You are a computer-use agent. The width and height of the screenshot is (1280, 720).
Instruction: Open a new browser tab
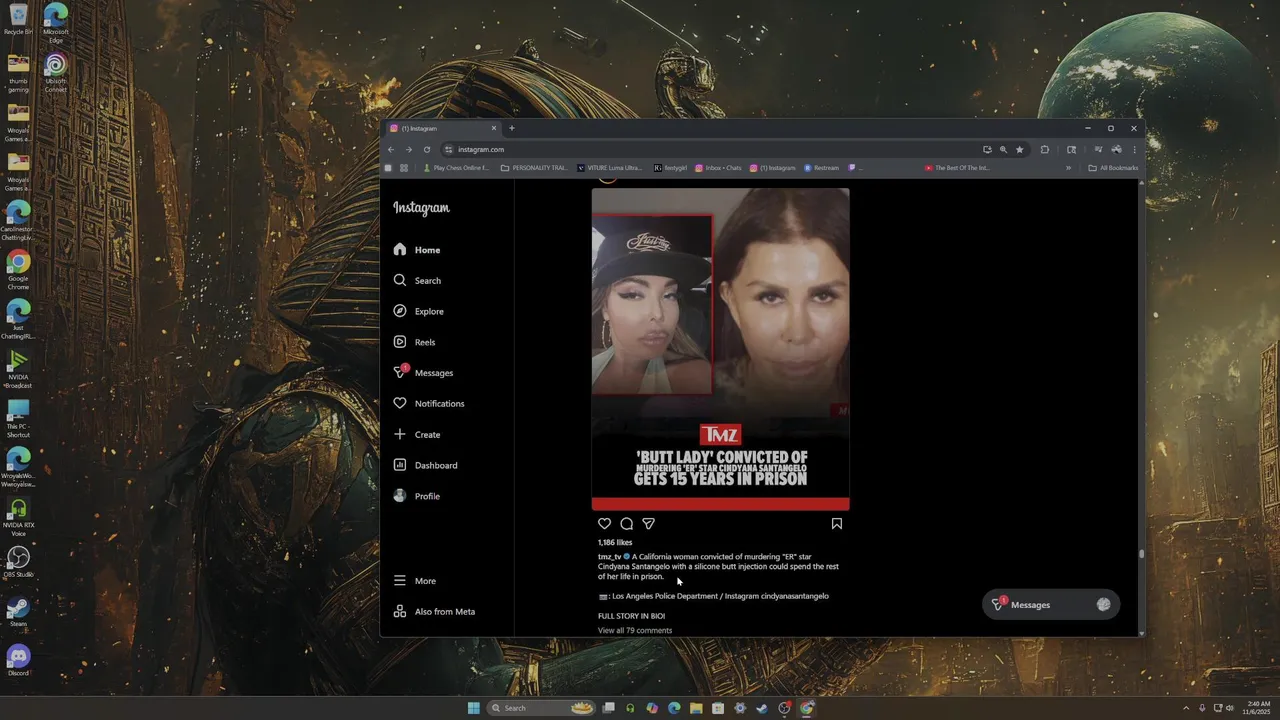click(511, 128)
